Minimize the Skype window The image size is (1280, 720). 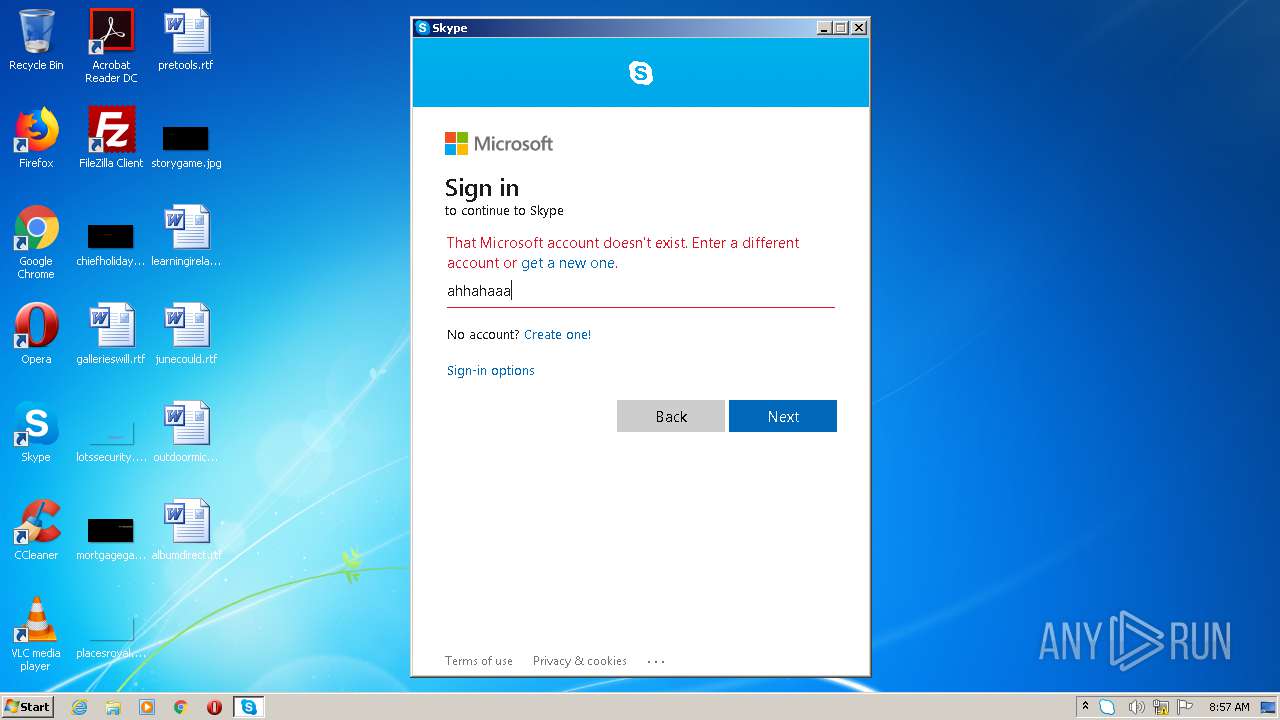click(x=824, y=28)
